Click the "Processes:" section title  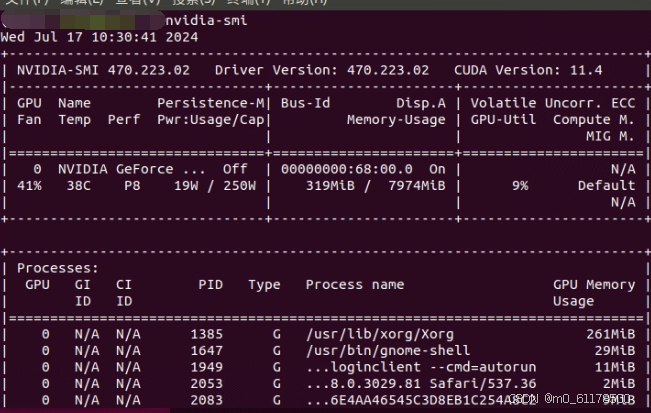pyautogui.click(x=58, y=268)
